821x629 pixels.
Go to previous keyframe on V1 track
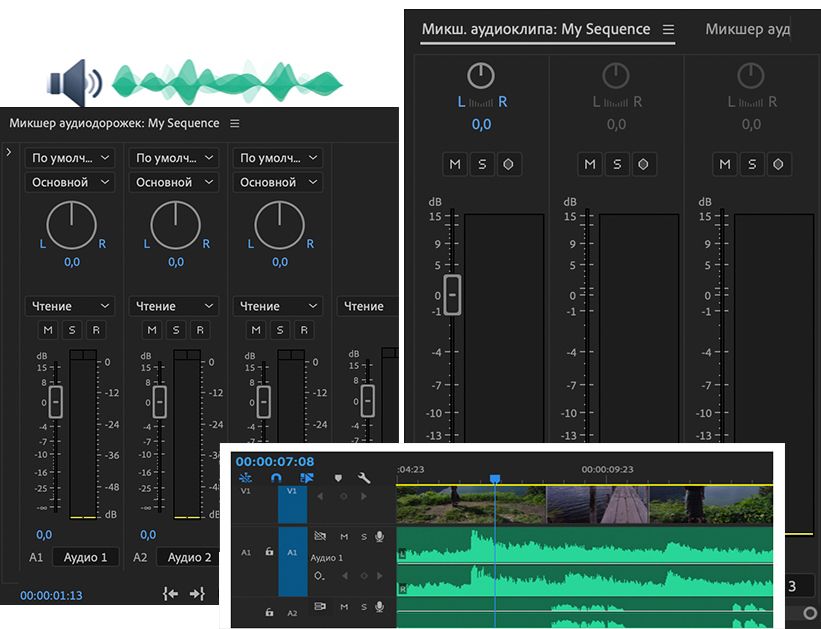320,496
